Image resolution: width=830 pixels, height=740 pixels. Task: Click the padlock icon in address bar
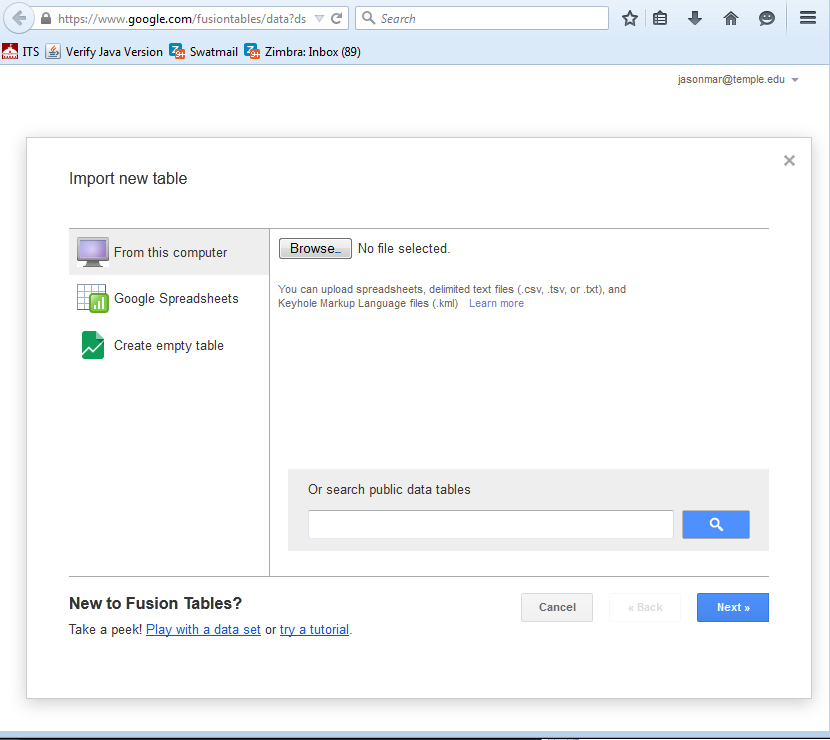click(x=46, y=19)
